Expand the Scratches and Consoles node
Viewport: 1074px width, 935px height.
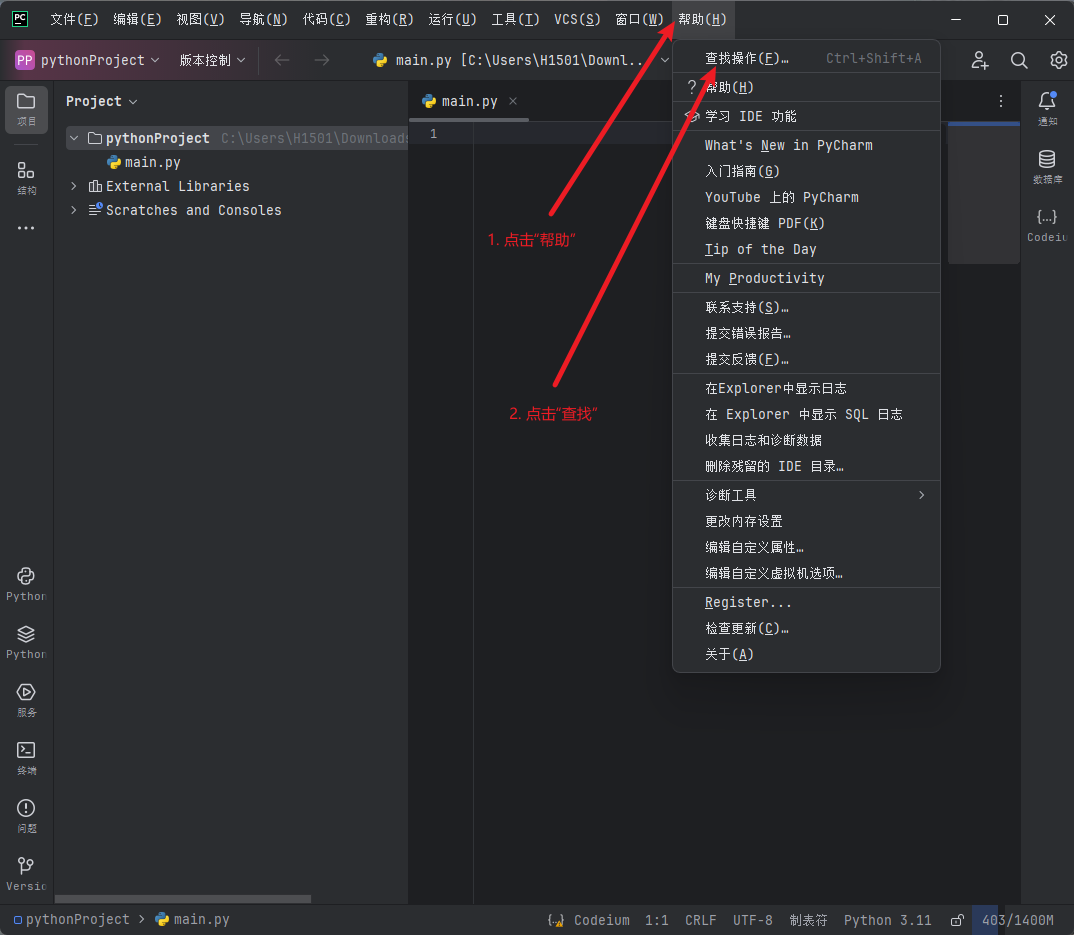73,210
